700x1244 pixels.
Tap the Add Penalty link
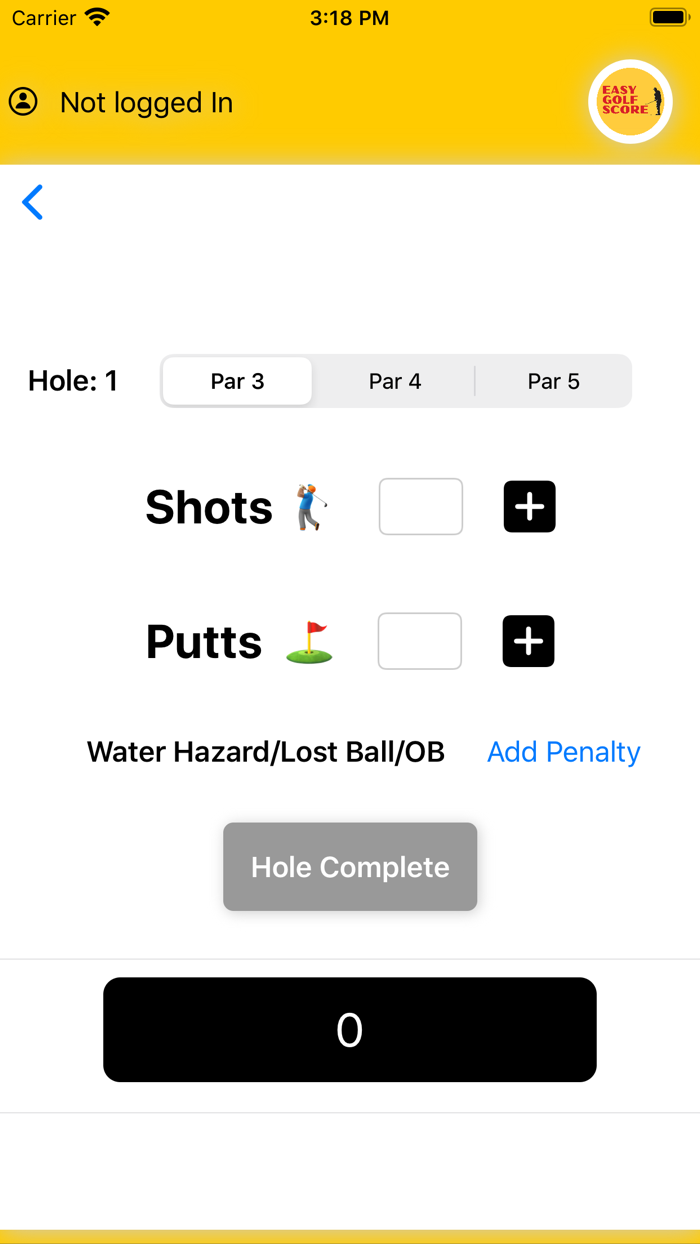[563, 752]
